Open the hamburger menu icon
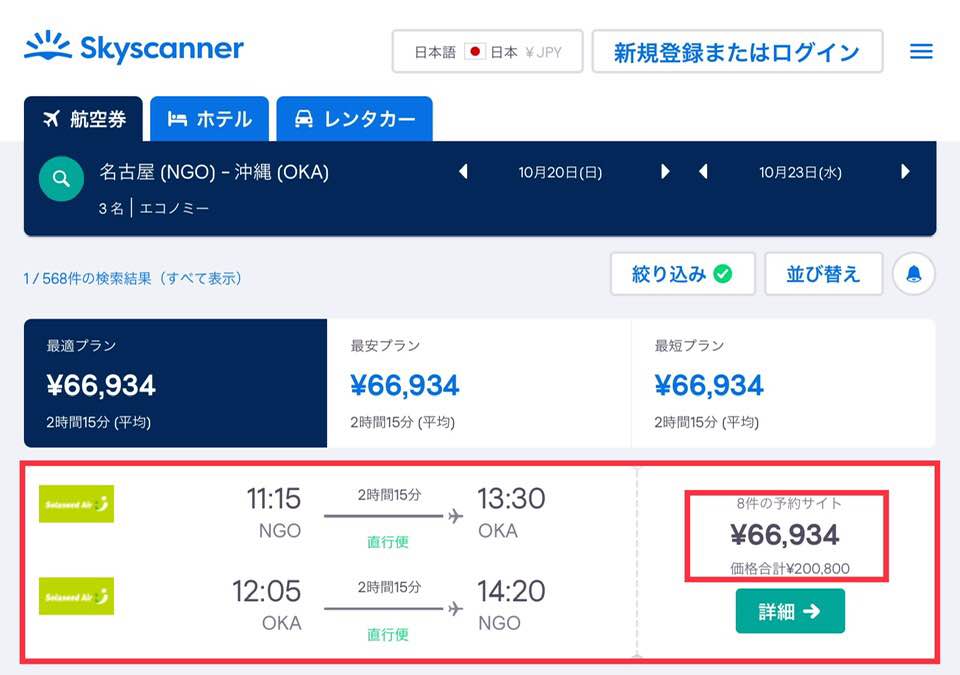Image resolution: width=960 pixels, height=675 pixels. coord(921,51)
